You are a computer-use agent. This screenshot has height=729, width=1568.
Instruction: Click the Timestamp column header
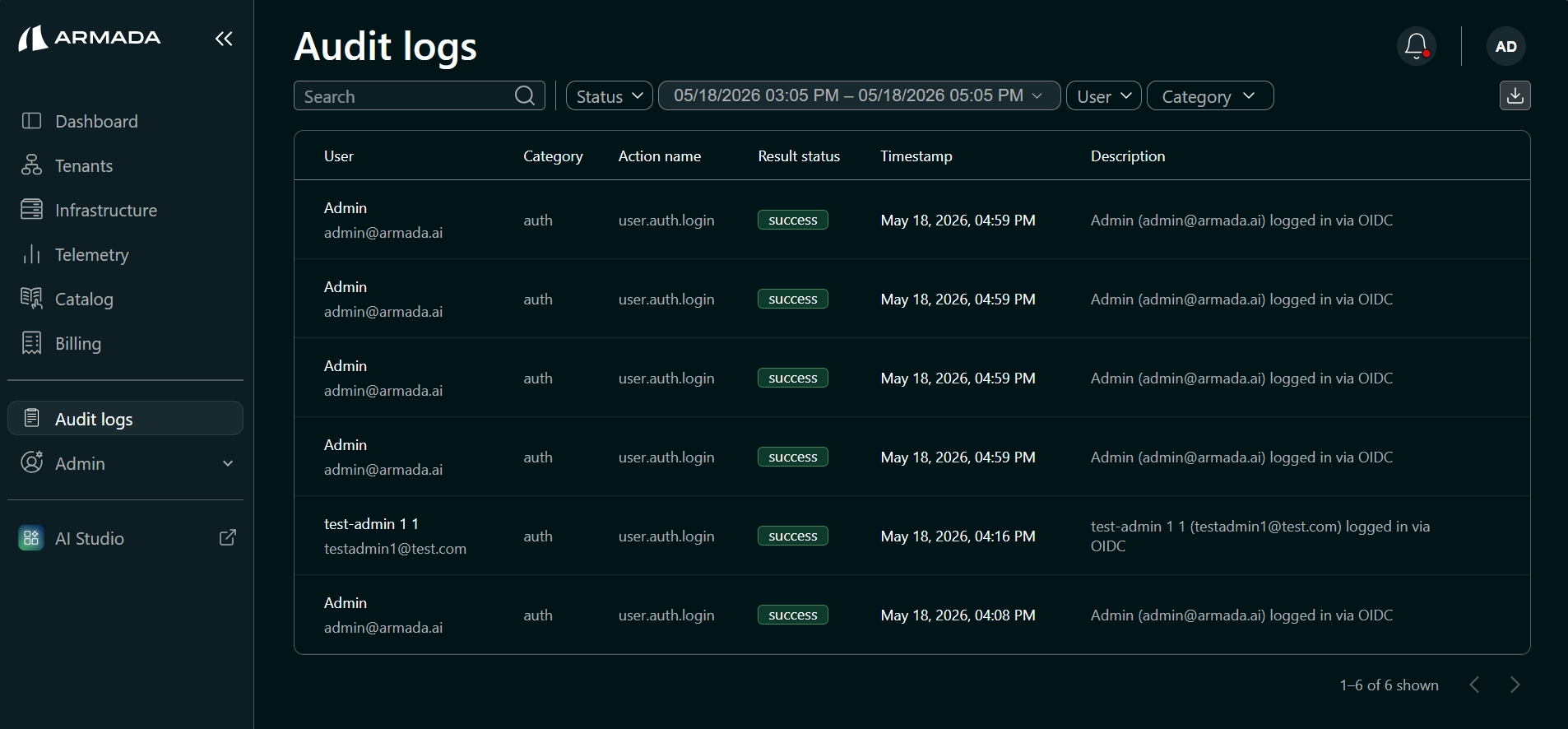(x=916, y=156)
